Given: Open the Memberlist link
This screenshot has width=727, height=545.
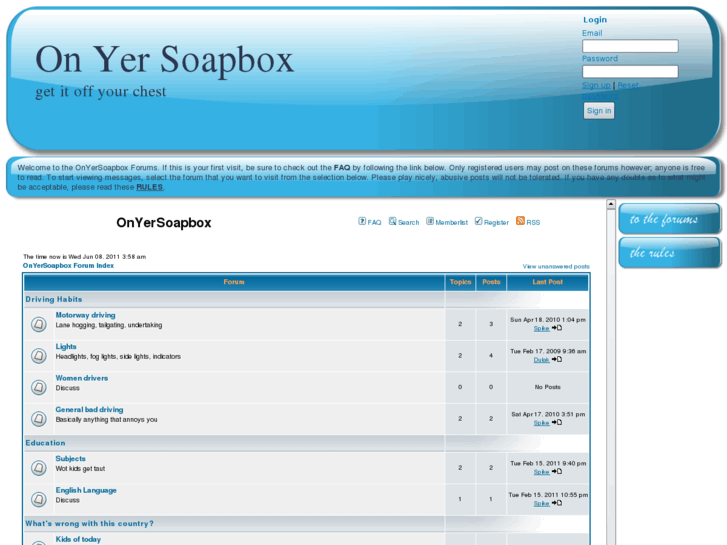Looking at the screenshot, I should [452, 223].
